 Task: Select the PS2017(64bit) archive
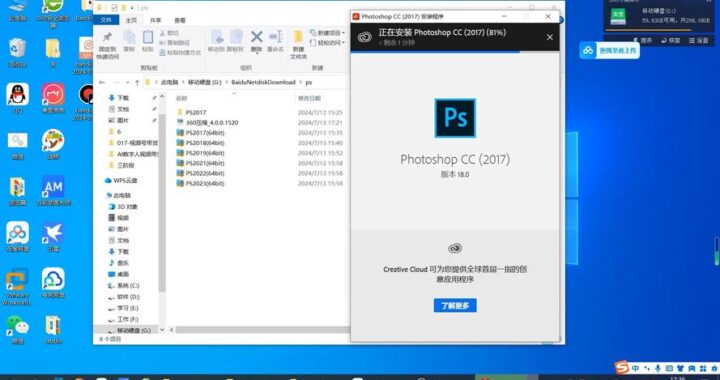pos(259,133)
